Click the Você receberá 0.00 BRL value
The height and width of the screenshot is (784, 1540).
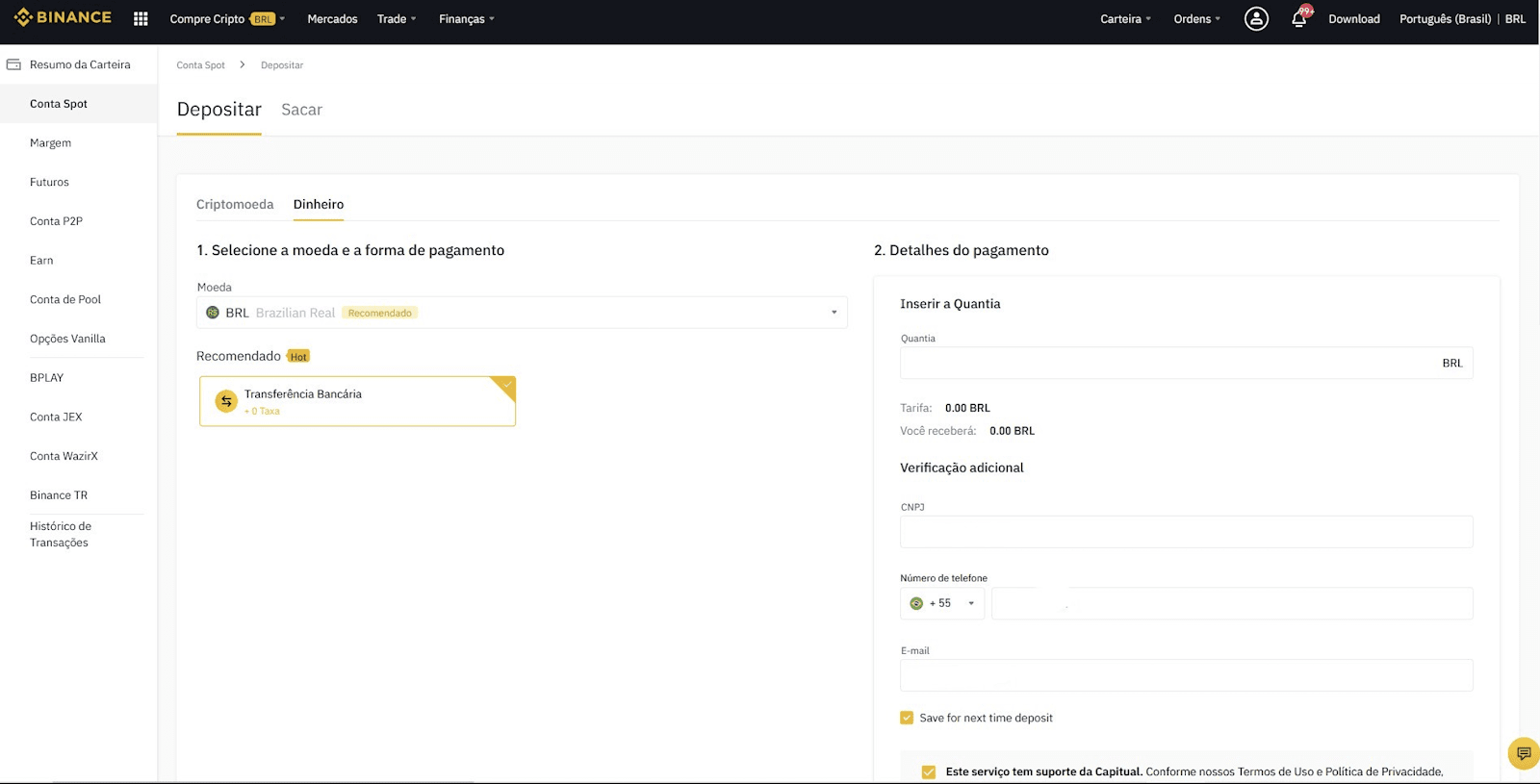(1012, 431)
